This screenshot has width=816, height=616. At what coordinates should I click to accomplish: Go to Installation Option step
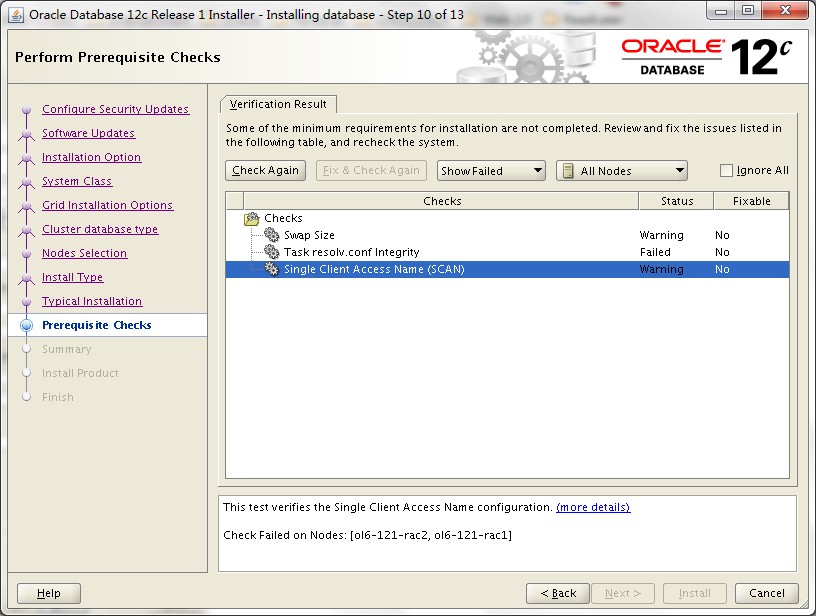tap(92, 157)
